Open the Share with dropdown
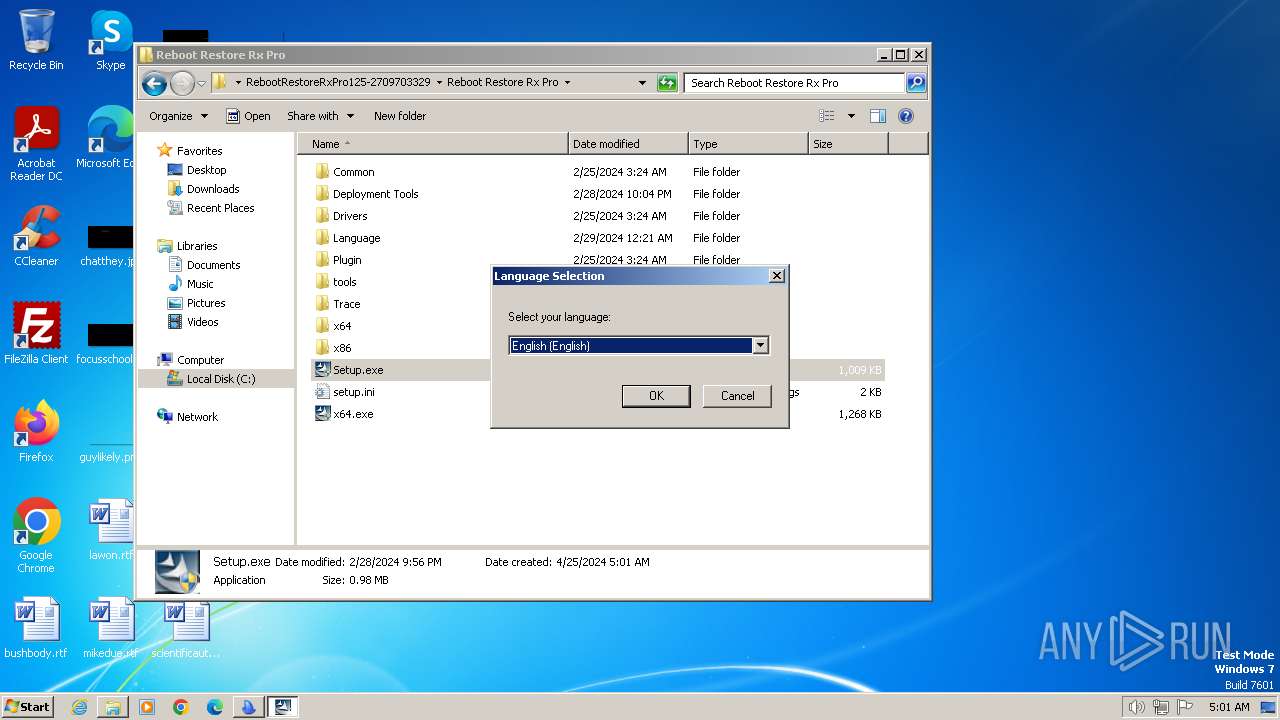Screen dimensions: 1280x720 click(320, 116)
